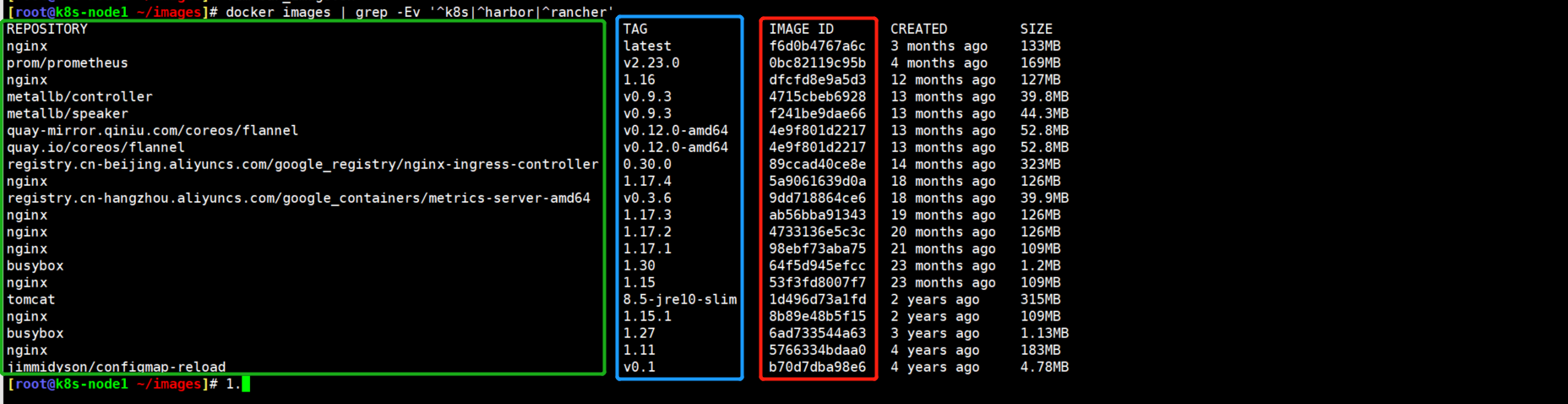Select the tomcat repository name
The width and height of the screenshot is (1568, 404).
(x=30, y=299)
